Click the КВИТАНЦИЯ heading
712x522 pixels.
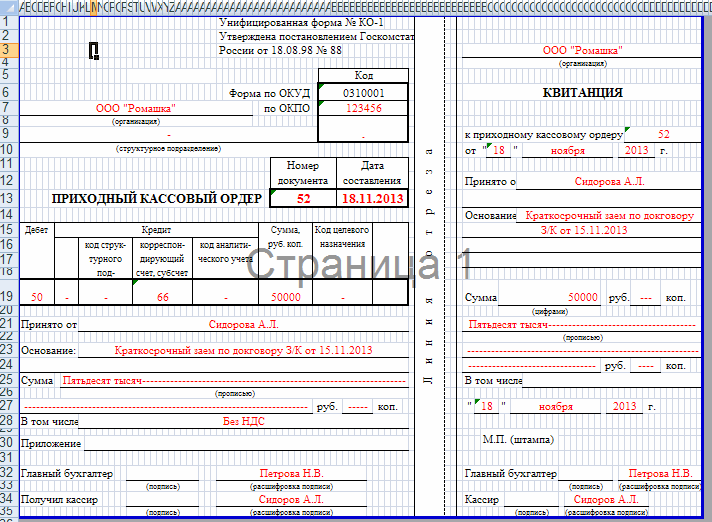pyautogui.click(x=583, y=93)
